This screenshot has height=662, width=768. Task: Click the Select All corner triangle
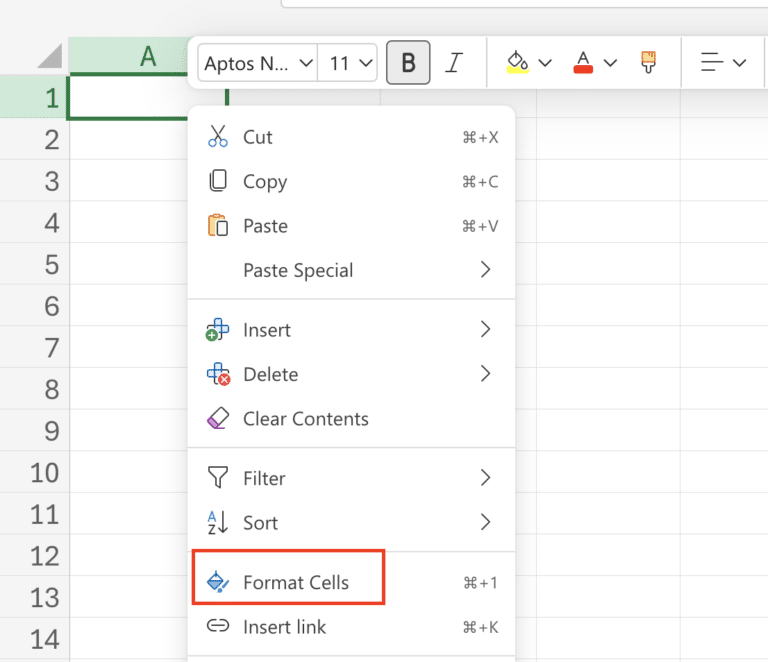[x=50, y=56]
